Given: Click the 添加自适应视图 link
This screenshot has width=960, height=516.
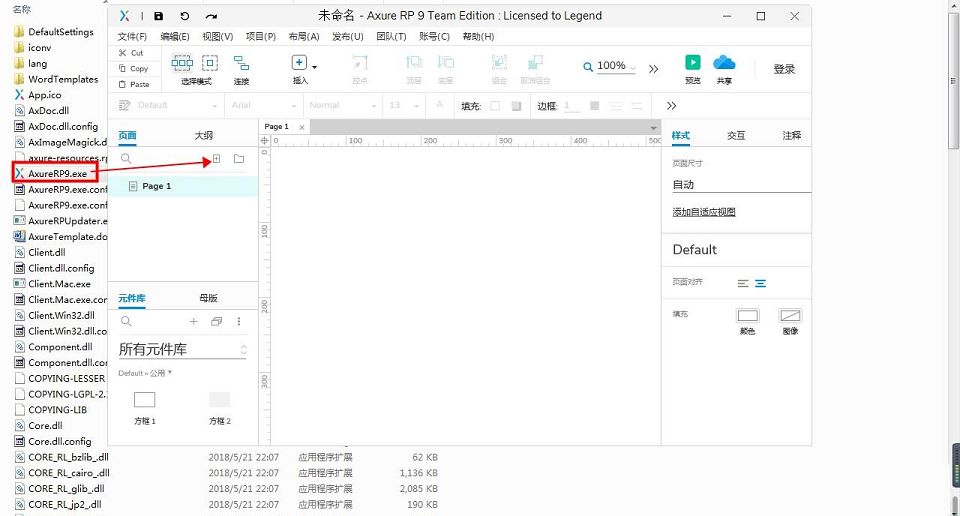Looking at the screenshot, I should click(704, 212).
